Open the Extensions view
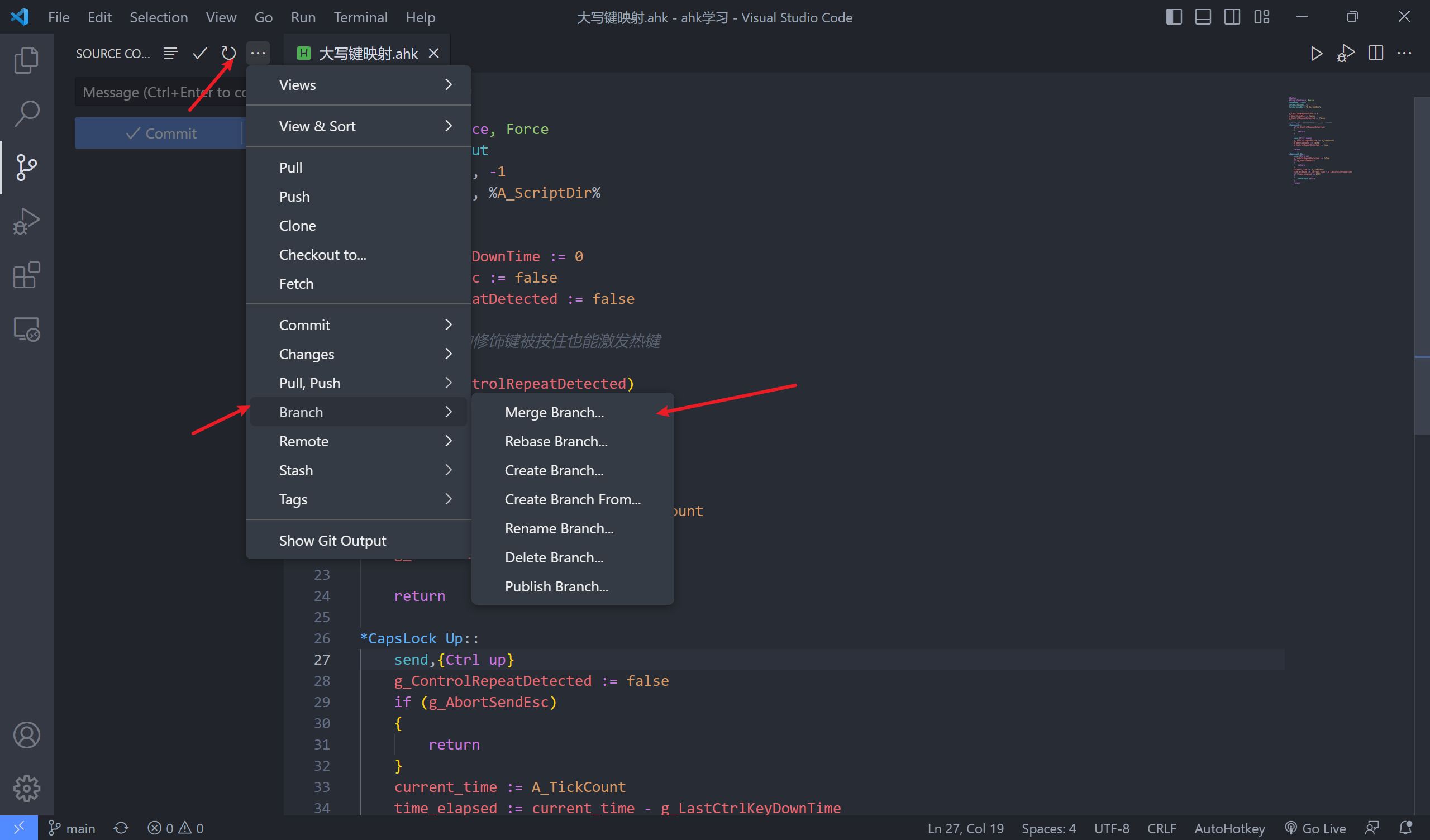This screenshot has height=840, width=1430. coord(26,275)
